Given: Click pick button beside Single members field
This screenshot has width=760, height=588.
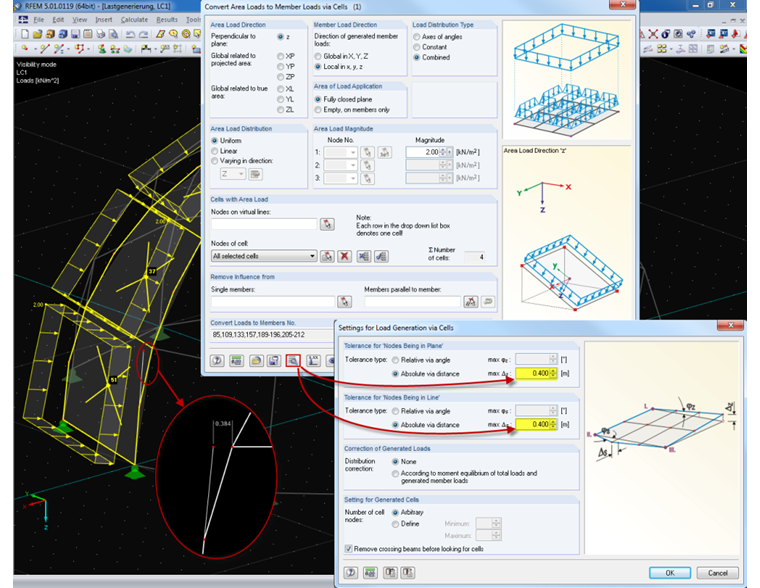Looking at the screenshot, I should click(x=344, y=302).
